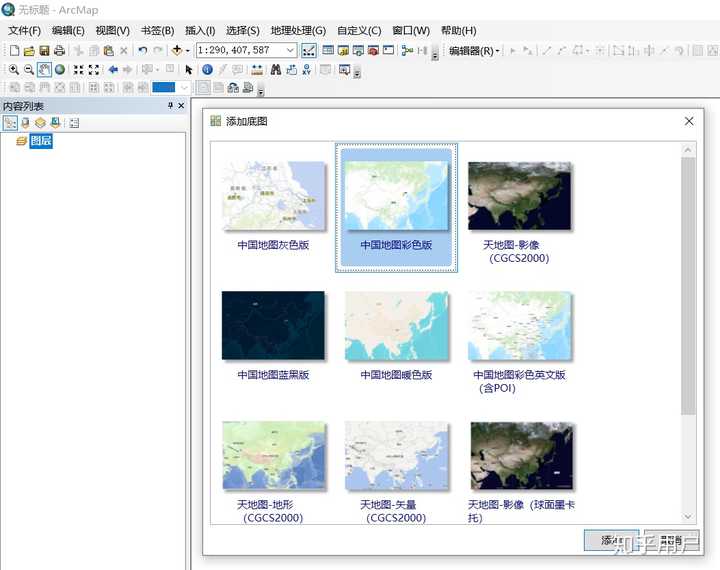
Task: Expand Layout toolbar overflow options
Action: click(261, 90)
